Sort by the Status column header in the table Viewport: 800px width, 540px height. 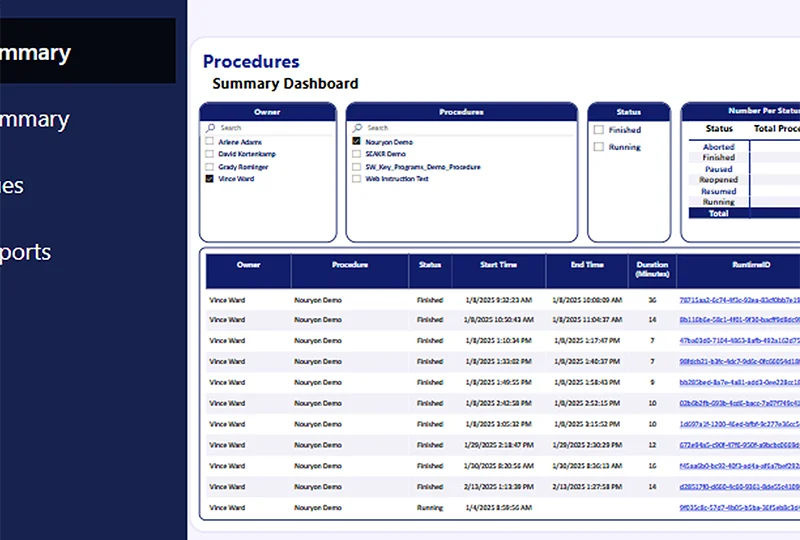[x=430, y=271]
